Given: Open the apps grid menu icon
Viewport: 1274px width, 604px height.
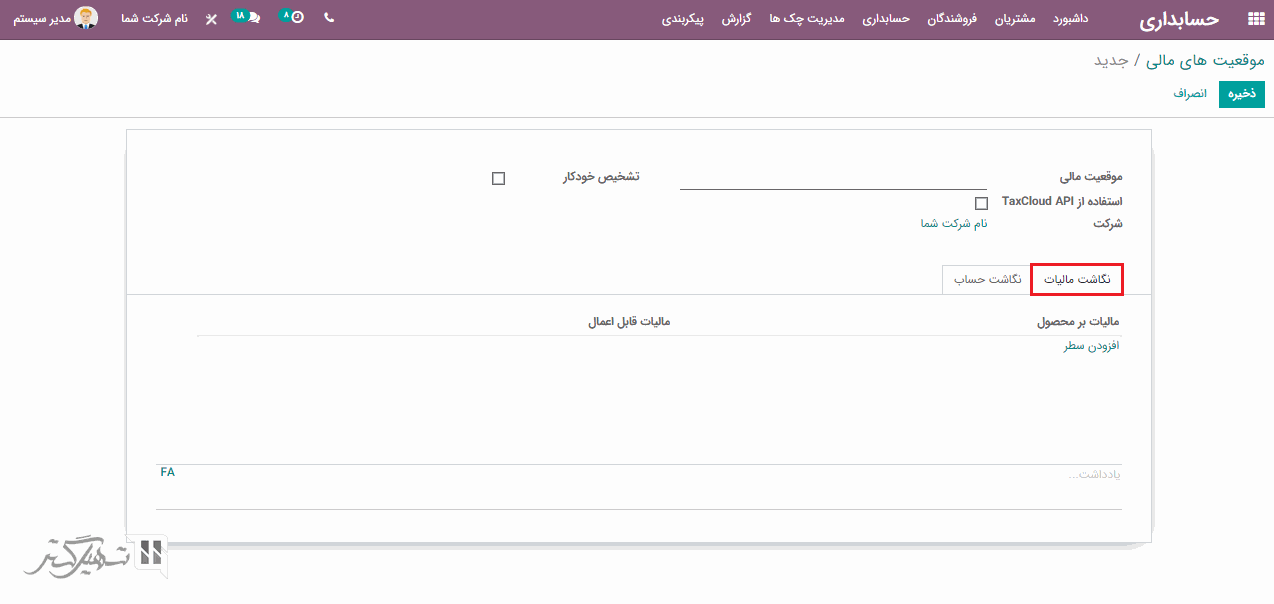Looking at the screenshot, I should point(1255,19).
